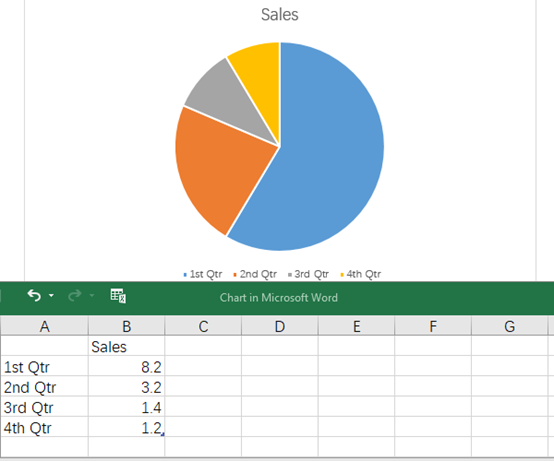Viewport: 554px width, 461px height.
Task: Click Edit Data in Microsoft Excel icon
Action: tap(118, 296)
